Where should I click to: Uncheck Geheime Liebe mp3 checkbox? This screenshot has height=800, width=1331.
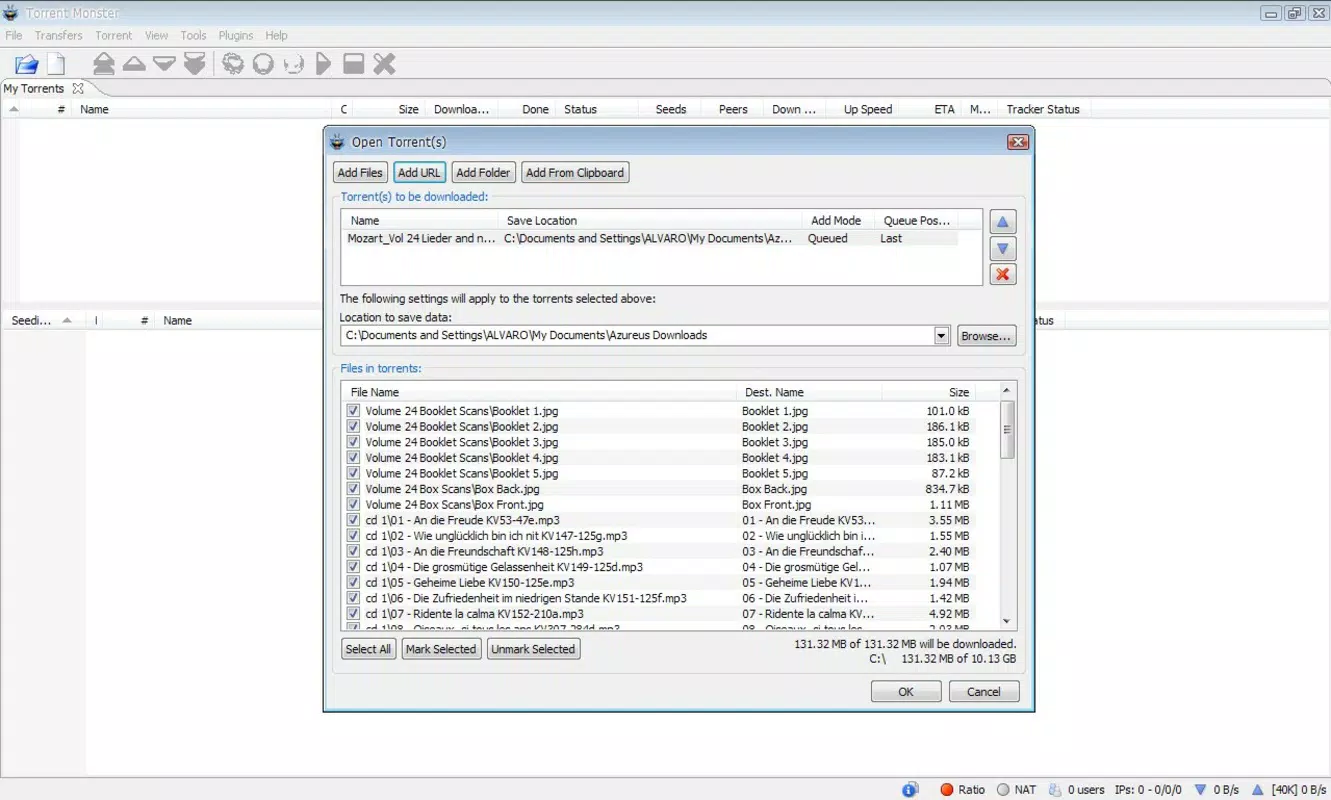click(353, 582)
